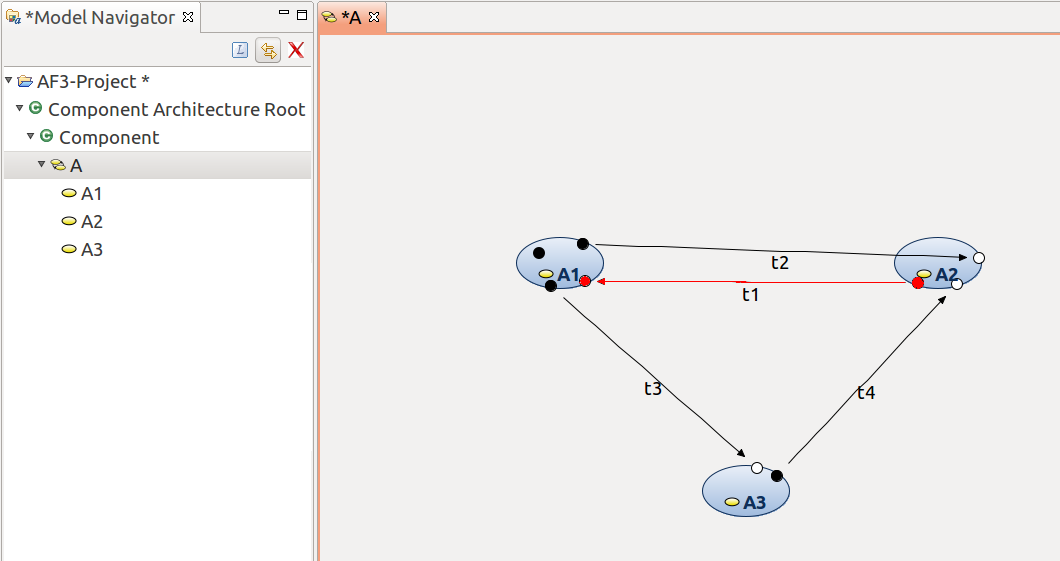The image size is (1060, 561).
Task: Click the green icon beside Component
Action: pyautogui.click(x=47, y=137)
